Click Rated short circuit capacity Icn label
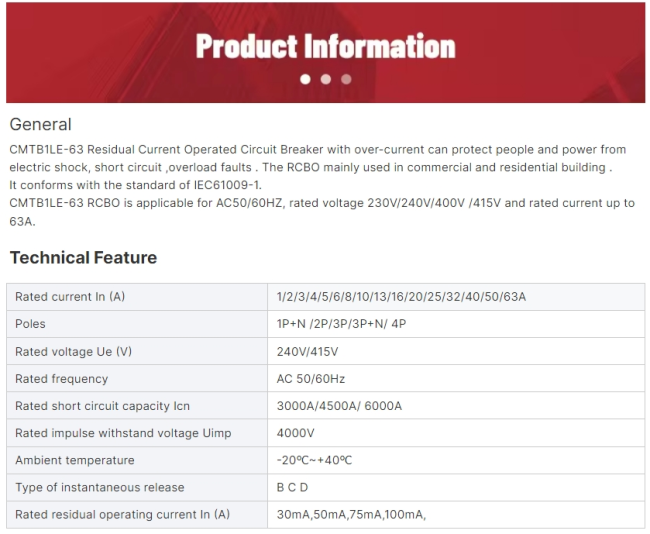The height and width of the screenshot is (534, 650). [x=102, y=406]
